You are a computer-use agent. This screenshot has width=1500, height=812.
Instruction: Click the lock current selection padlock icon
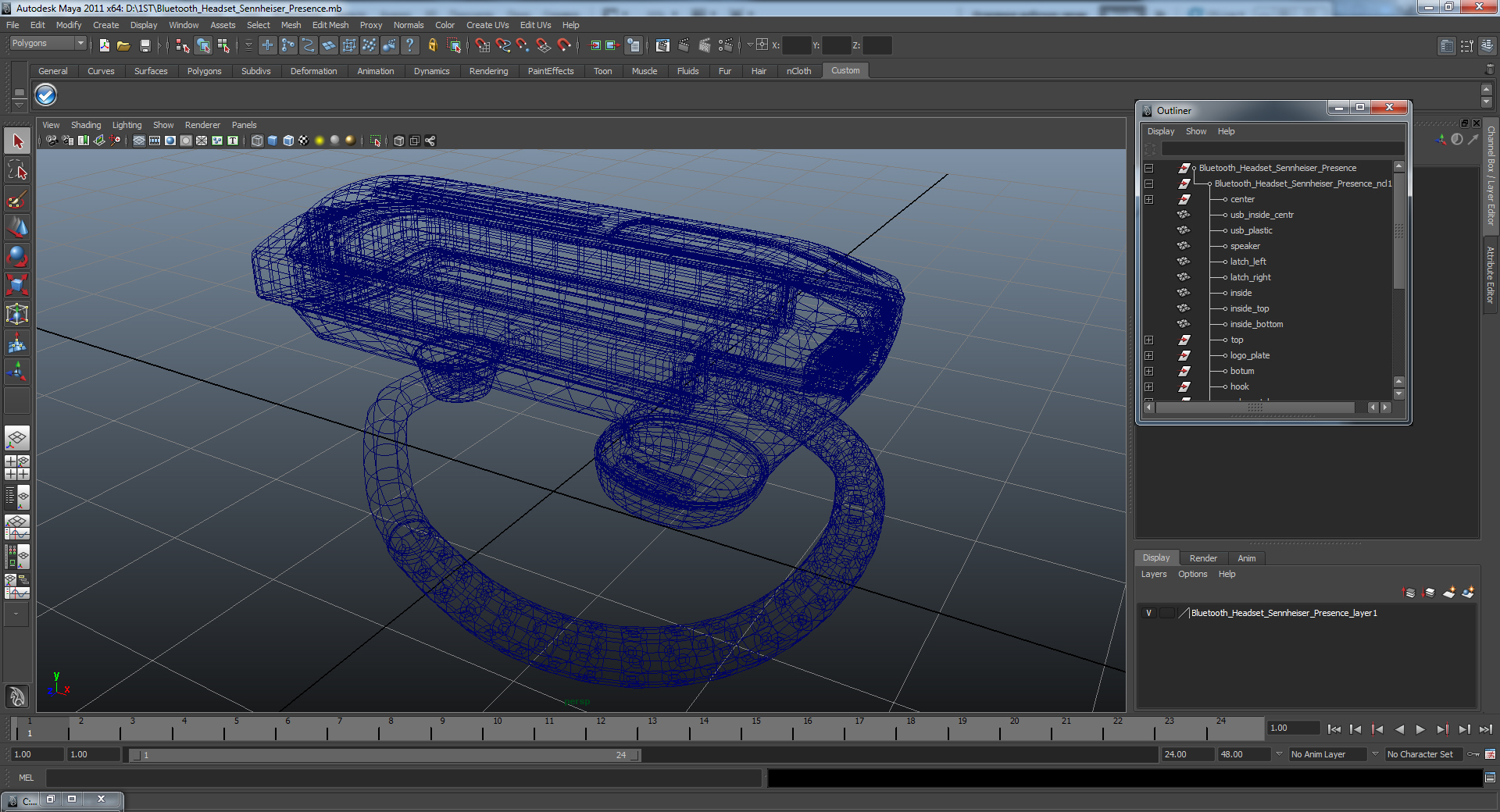432,45
